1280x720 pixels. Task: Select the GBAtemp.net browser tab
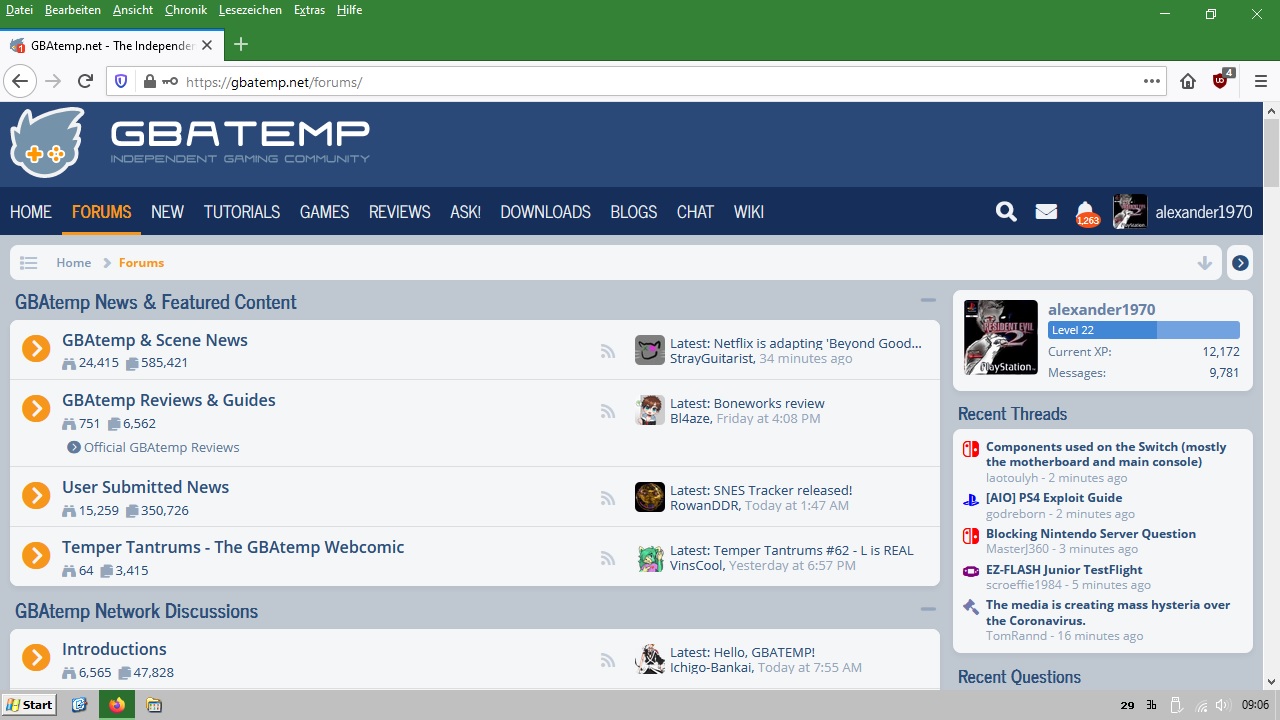[111, 45]
